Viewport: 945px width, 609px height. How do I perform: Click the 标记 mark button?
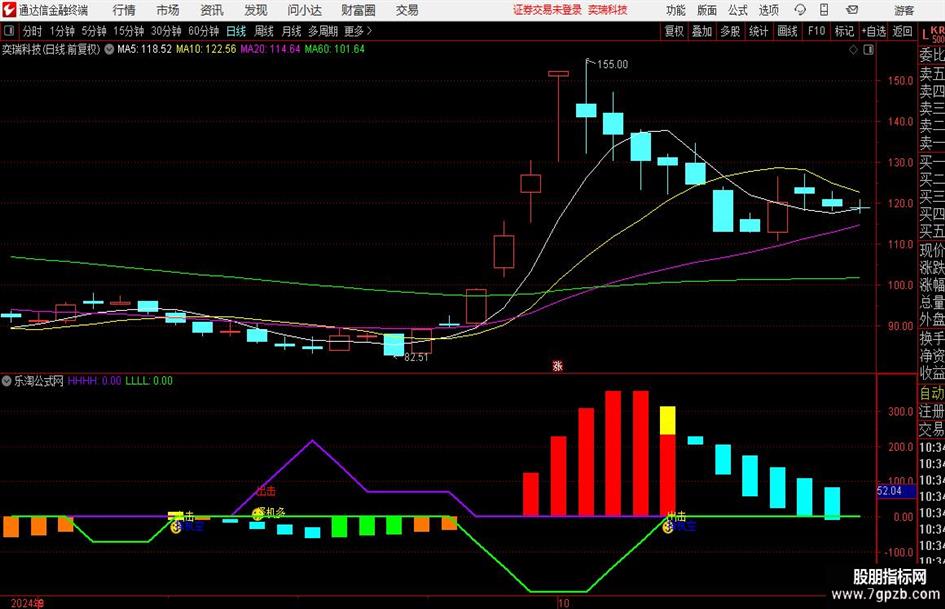point(844,31)
